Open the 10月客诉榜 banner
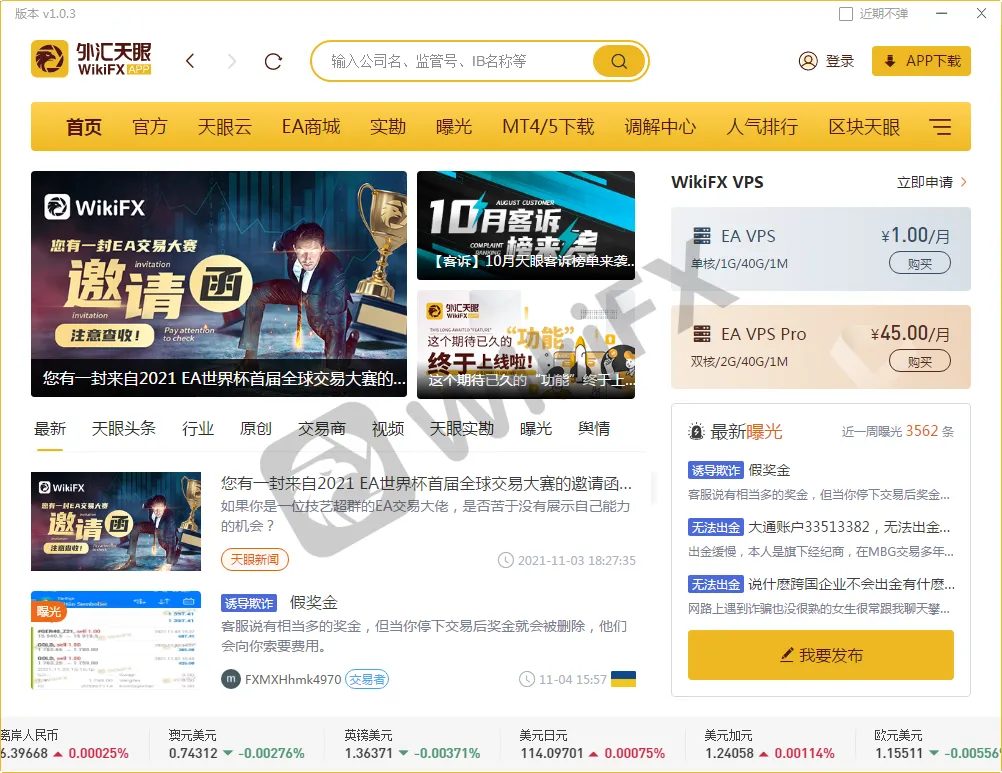 526,225
